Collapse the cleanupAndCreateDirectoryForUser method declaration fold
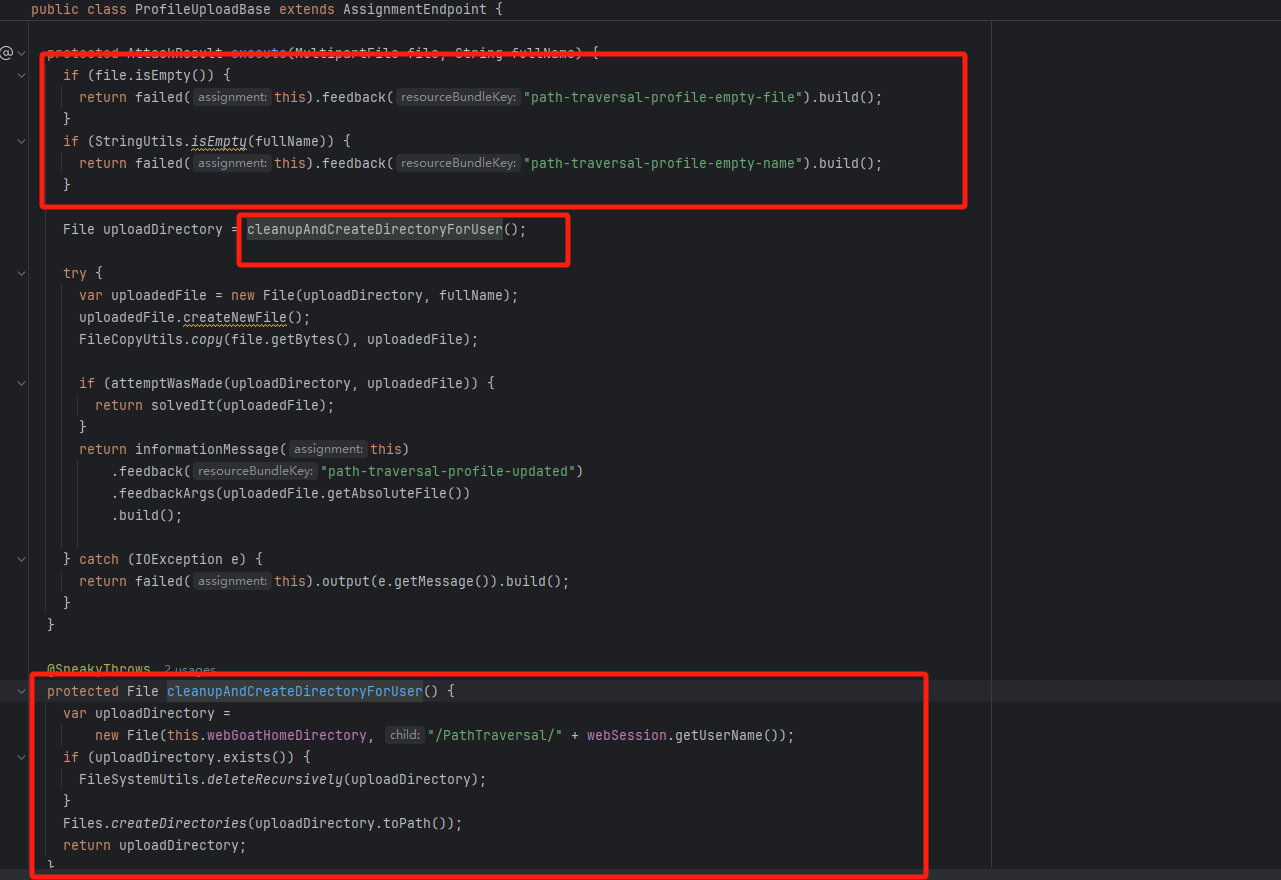Screen dimensions: 1281x880 (x=22, y=691)
